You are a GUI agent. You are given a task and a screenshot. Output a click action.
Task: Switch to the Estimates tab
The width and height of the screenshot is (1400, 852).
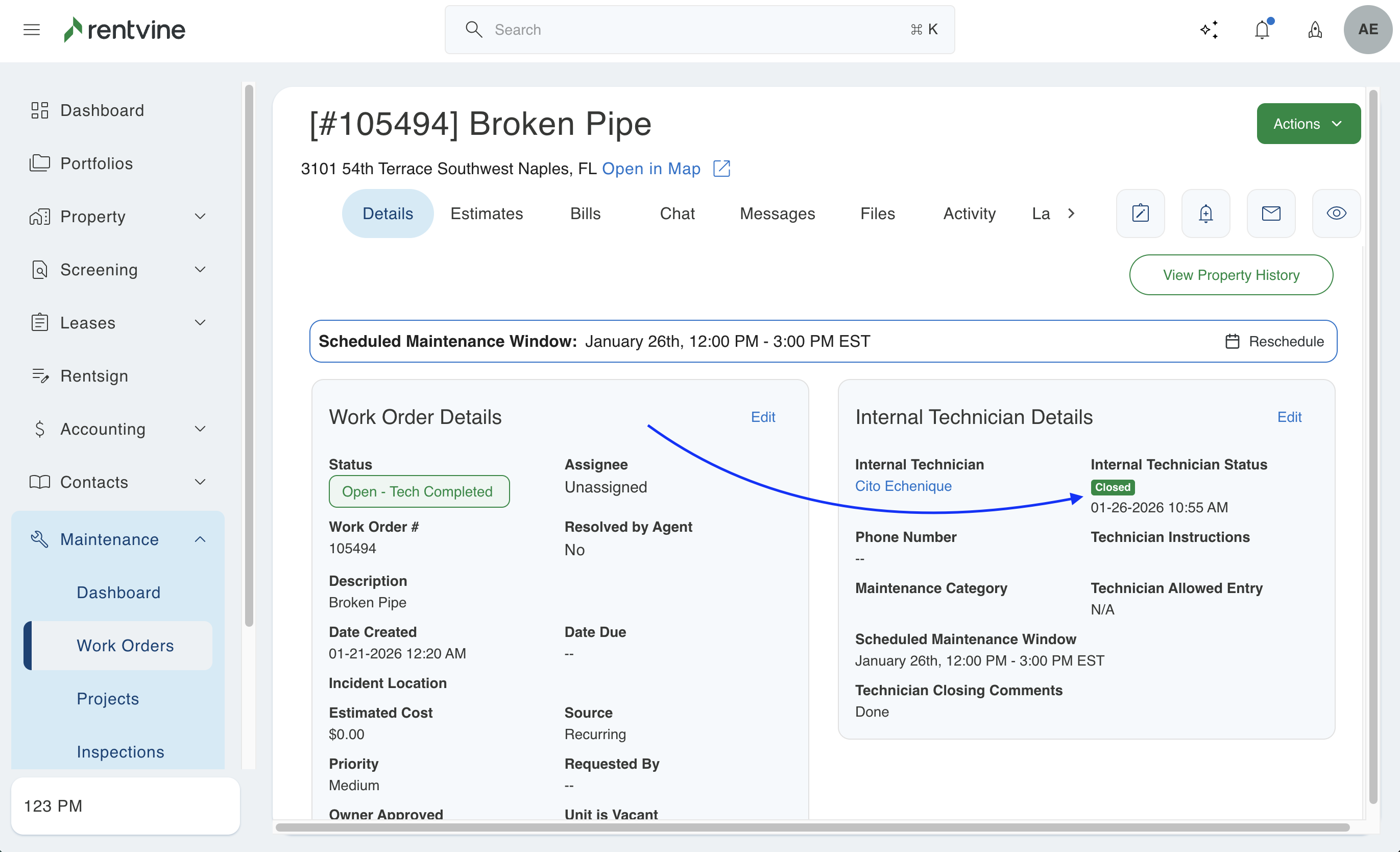pos(487,214)
